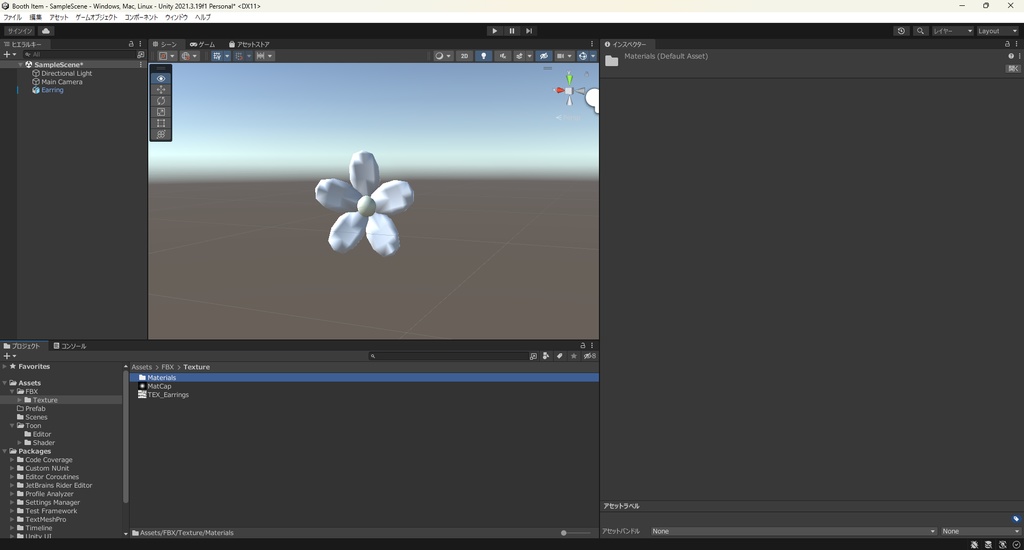Select the Transform tool in Scene overlay
The width and height of the screenshot is (1024, 550).
tap(161, 134)
